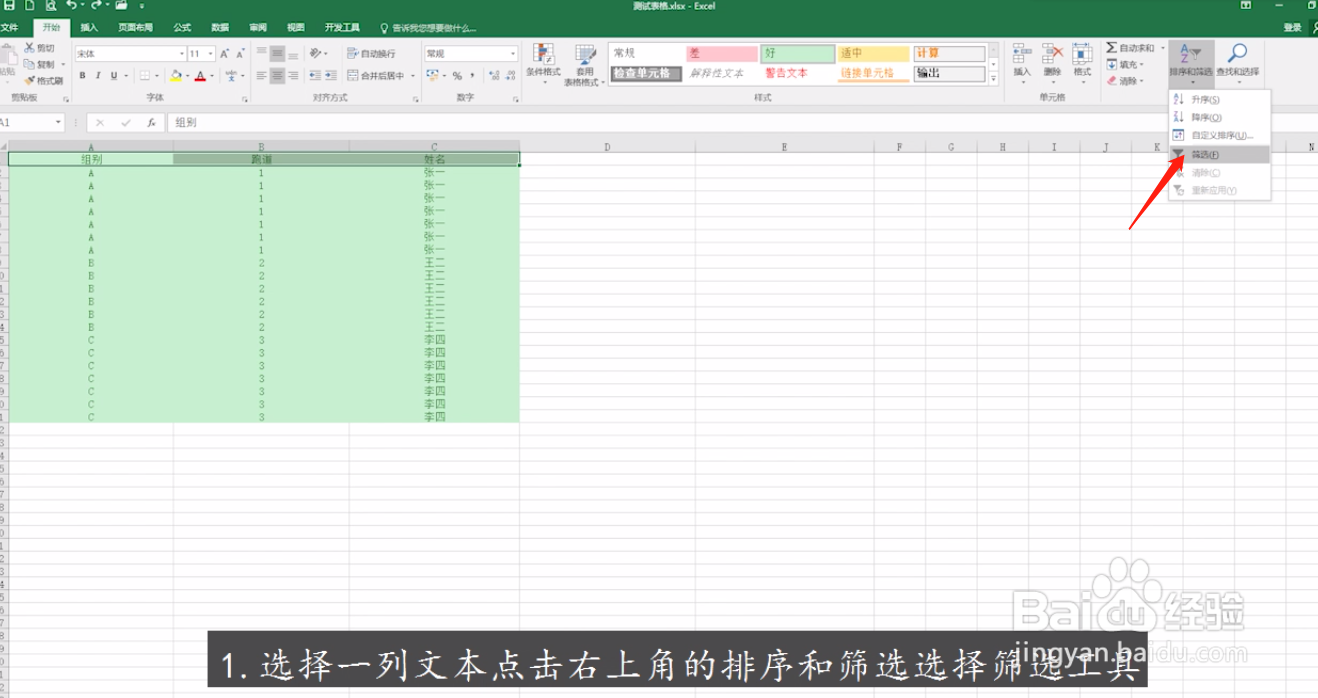Image resolution: width=1318 pixels, height=698 pixels.
Task: Click the Undo arrow icon
Action: 71,5
